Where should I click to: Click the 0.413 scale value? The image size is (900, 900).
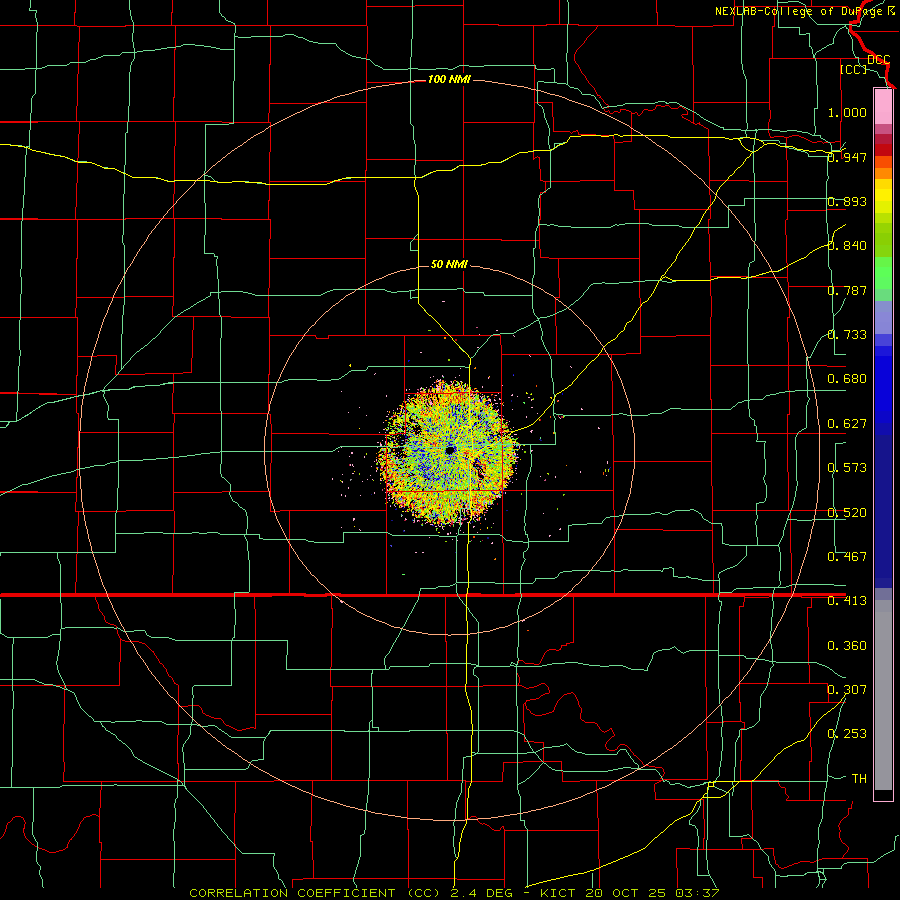click(x=847, y=601)
